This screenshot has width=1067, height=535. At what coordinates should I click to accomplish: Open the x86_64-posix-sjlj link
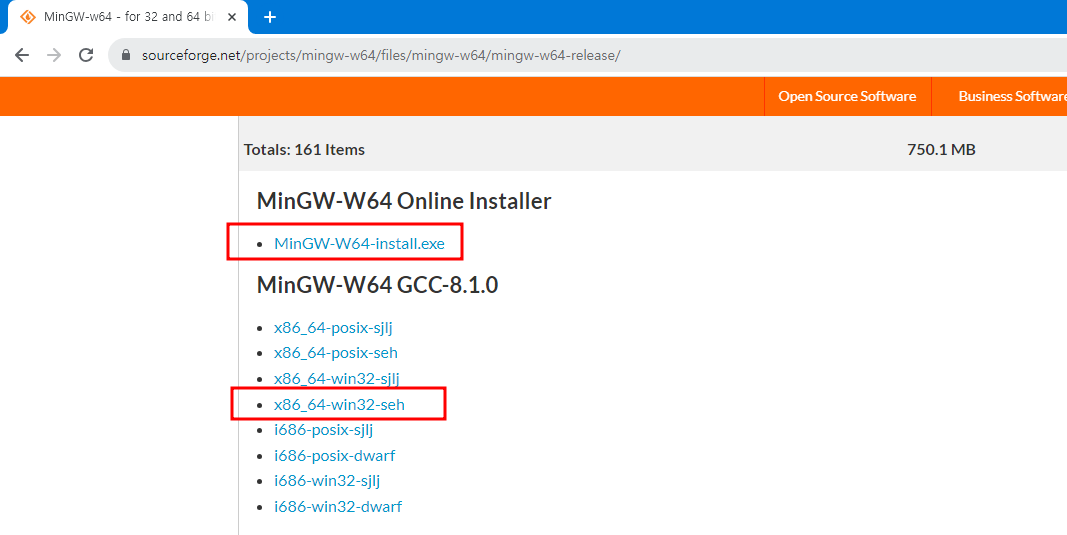point(333,327)
